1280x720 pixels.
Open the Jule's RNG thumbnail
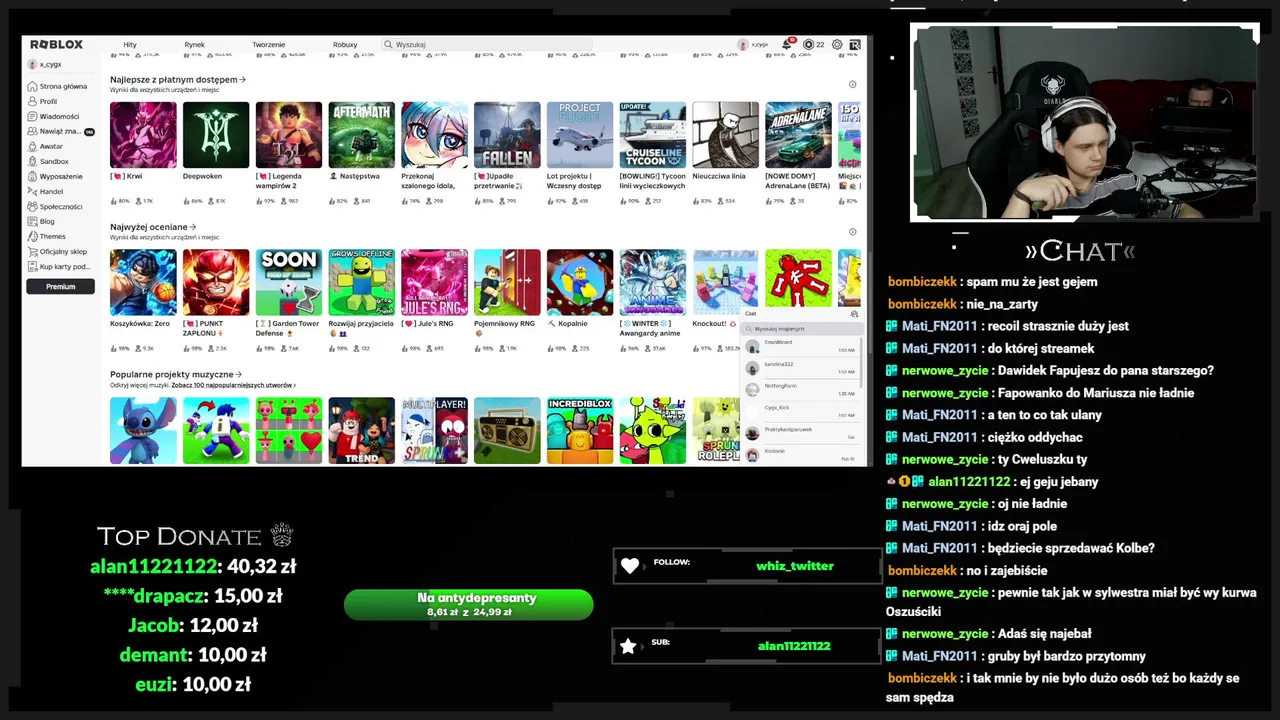(434, 282)
